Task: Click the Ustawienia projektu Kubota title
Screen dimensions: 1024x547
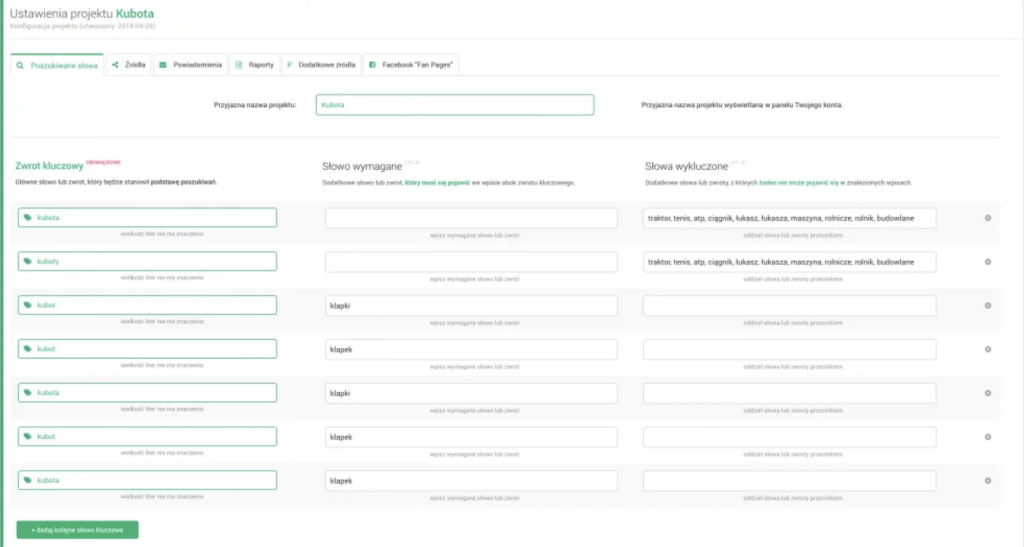Action: click(82, 13)
